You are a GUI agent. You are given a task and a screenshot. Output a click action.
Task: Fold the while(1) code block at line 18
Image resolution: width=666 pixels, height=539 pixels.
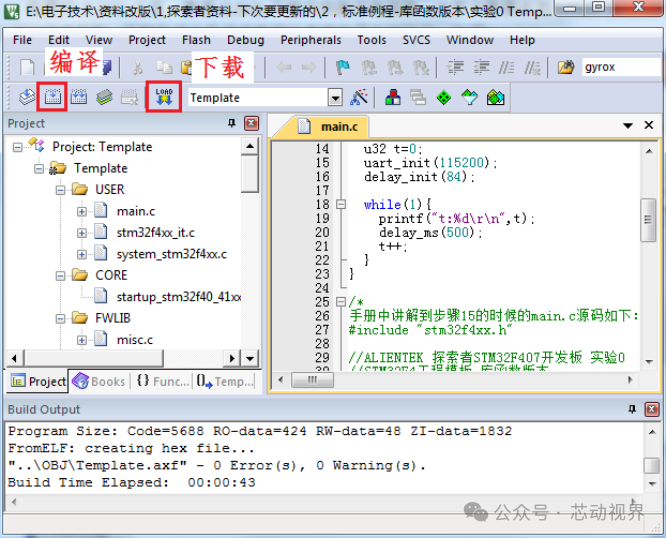(341, 205)
